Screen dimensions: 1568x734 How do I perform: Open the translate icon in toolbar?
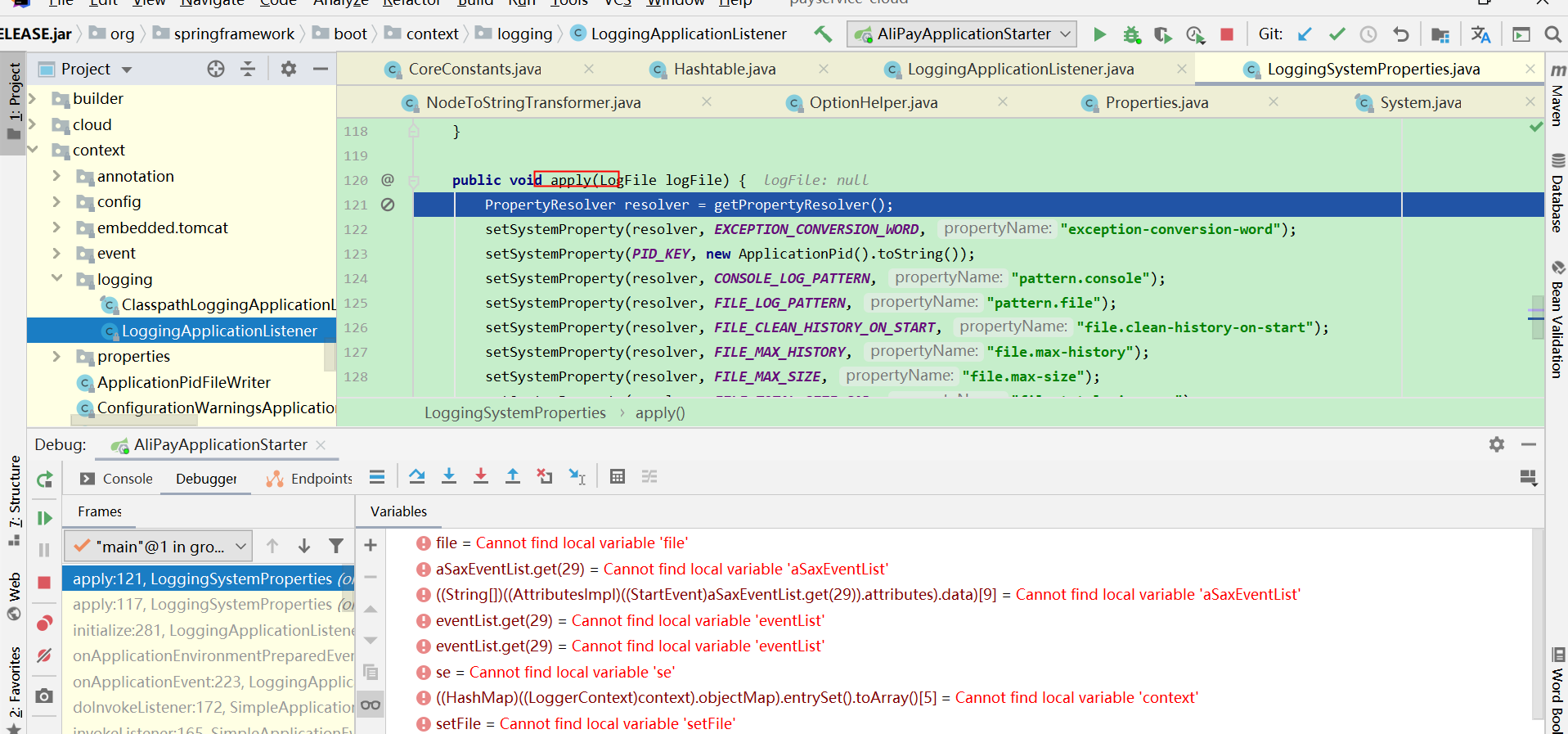pos(1480,34)
